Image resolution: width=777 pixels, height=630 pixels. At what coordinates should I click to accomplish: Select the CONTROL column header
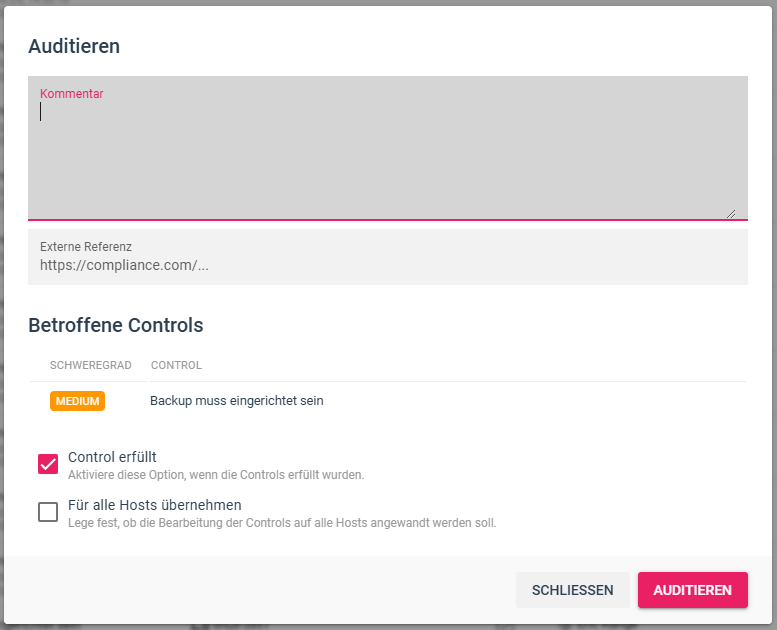176,365
